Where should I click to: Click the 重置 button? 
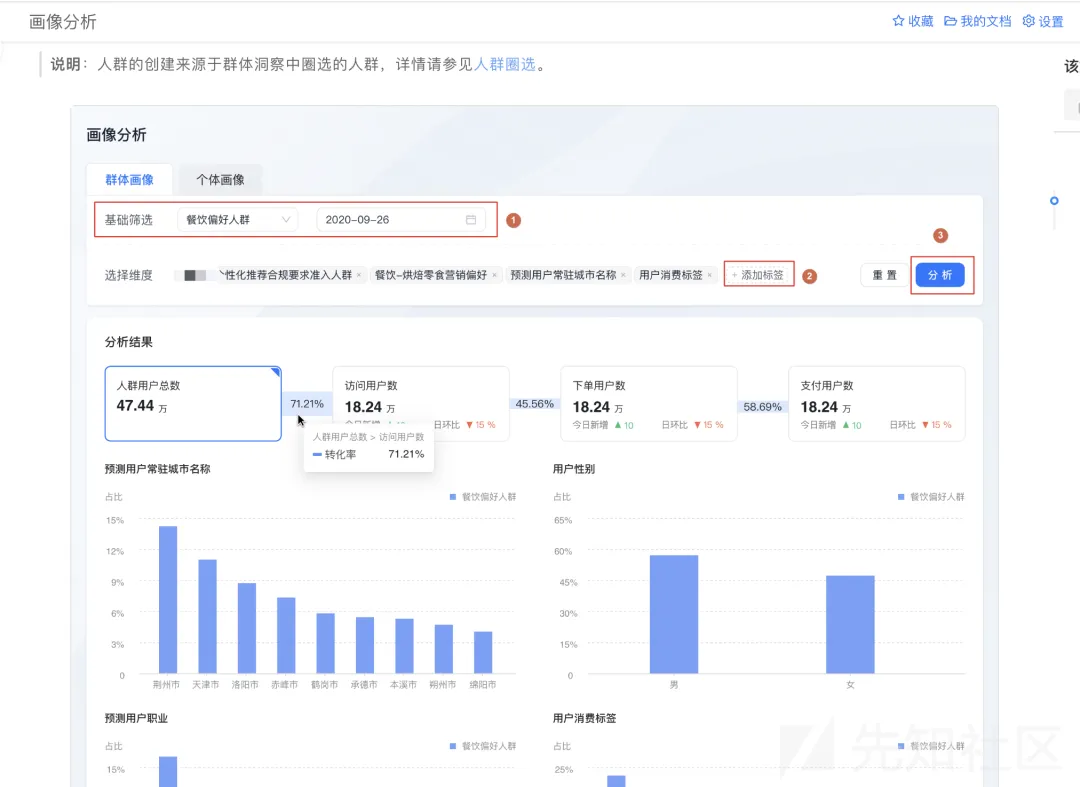point(884,275)
